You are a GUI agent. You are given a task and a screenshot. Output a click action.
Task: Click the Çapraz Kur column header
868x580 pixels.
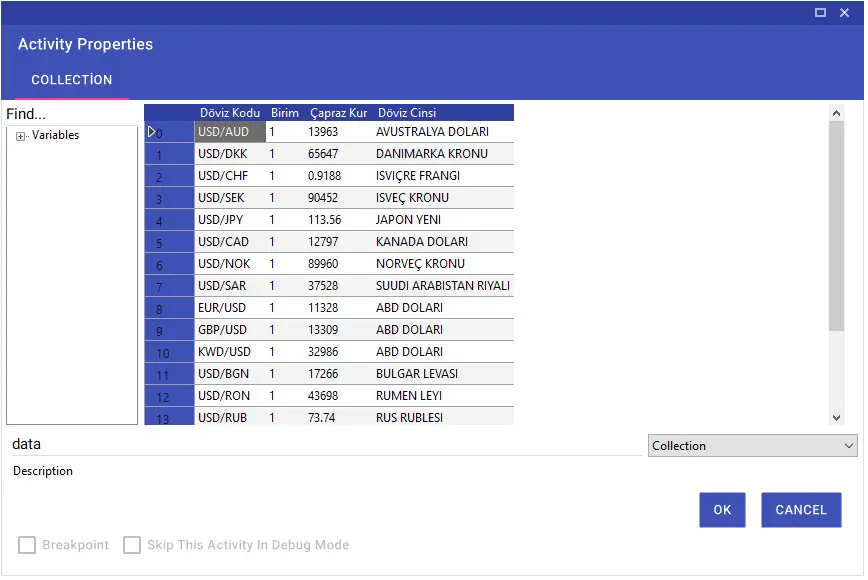[339, 113]
